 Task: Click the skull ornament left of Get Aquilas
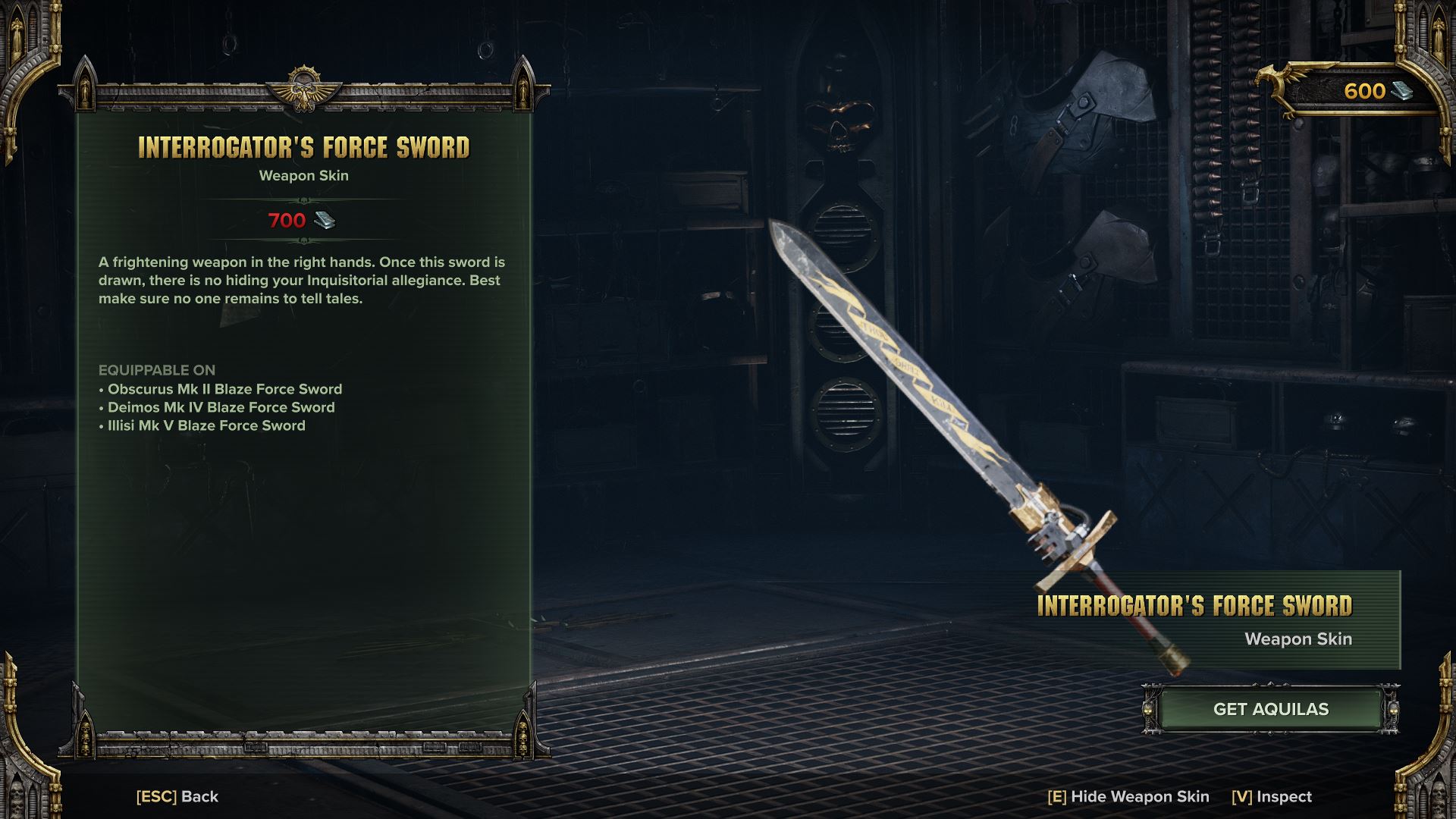[1150, 710]
